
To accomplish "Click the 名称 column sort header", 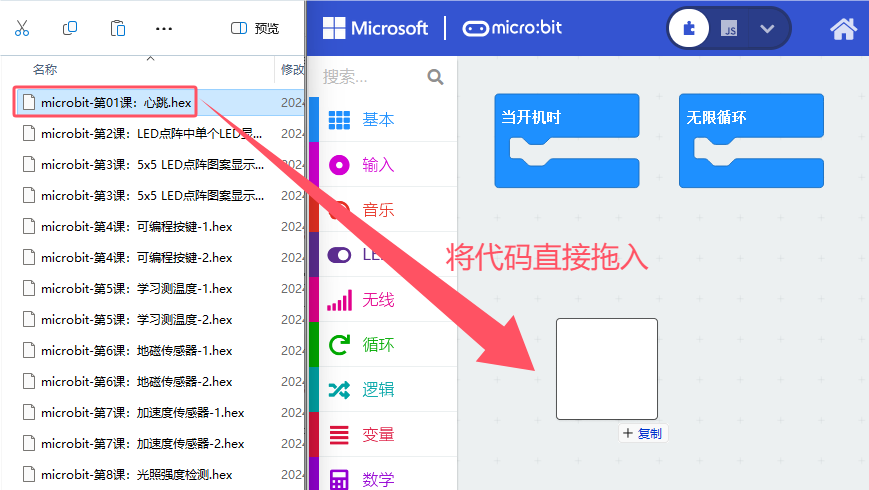I will click(45, 70).
